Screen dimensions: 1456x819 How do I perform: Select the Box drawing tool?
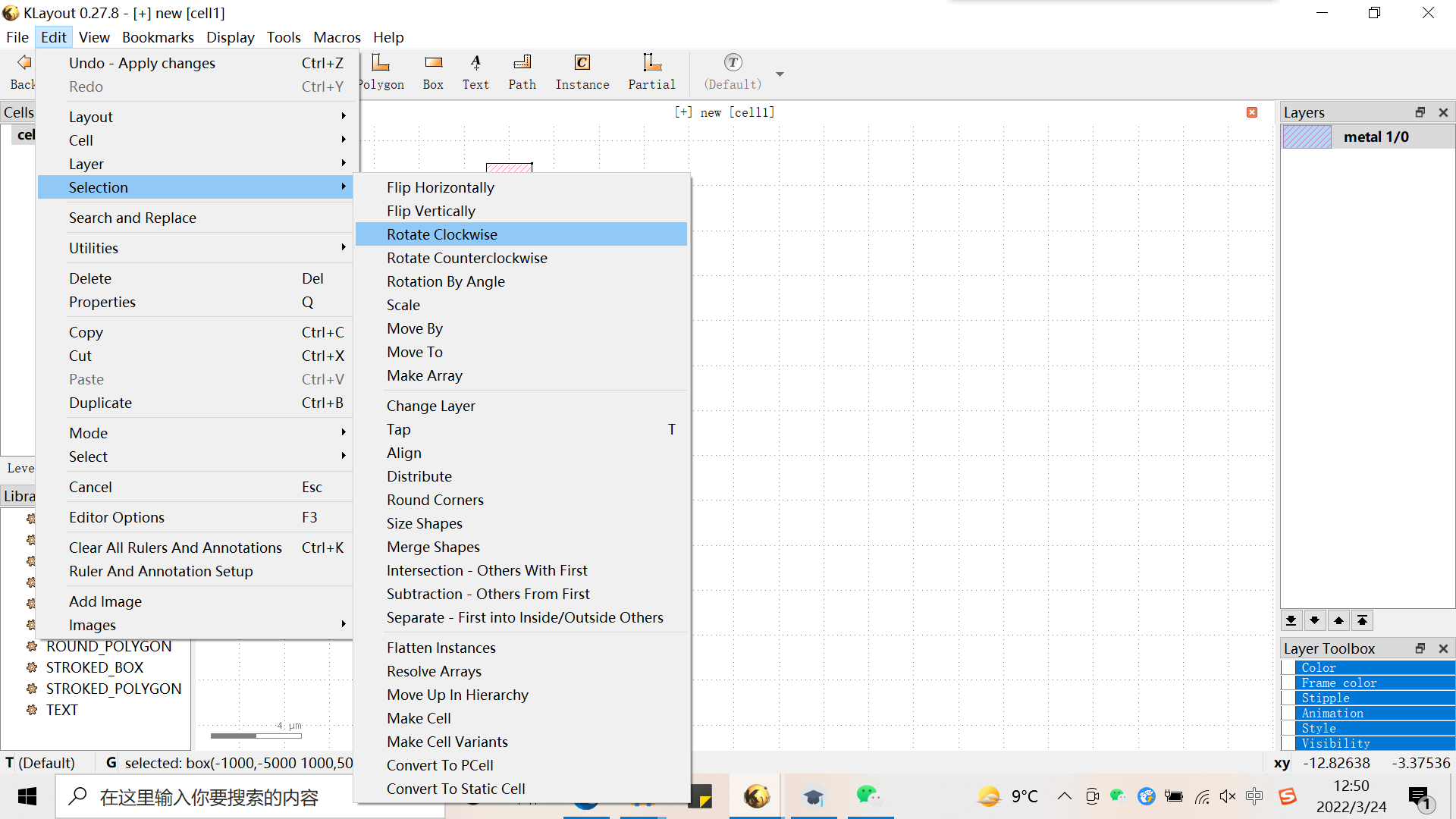pos(433,72)
